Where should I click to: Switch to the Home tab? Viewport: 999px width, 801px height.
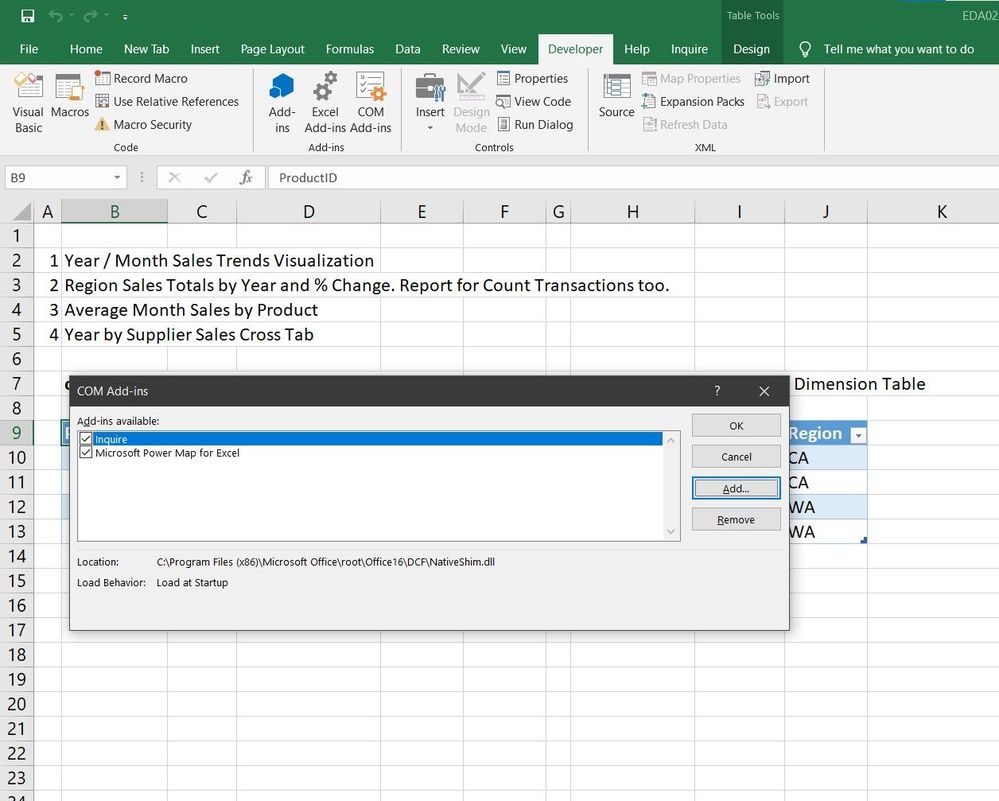86,49
